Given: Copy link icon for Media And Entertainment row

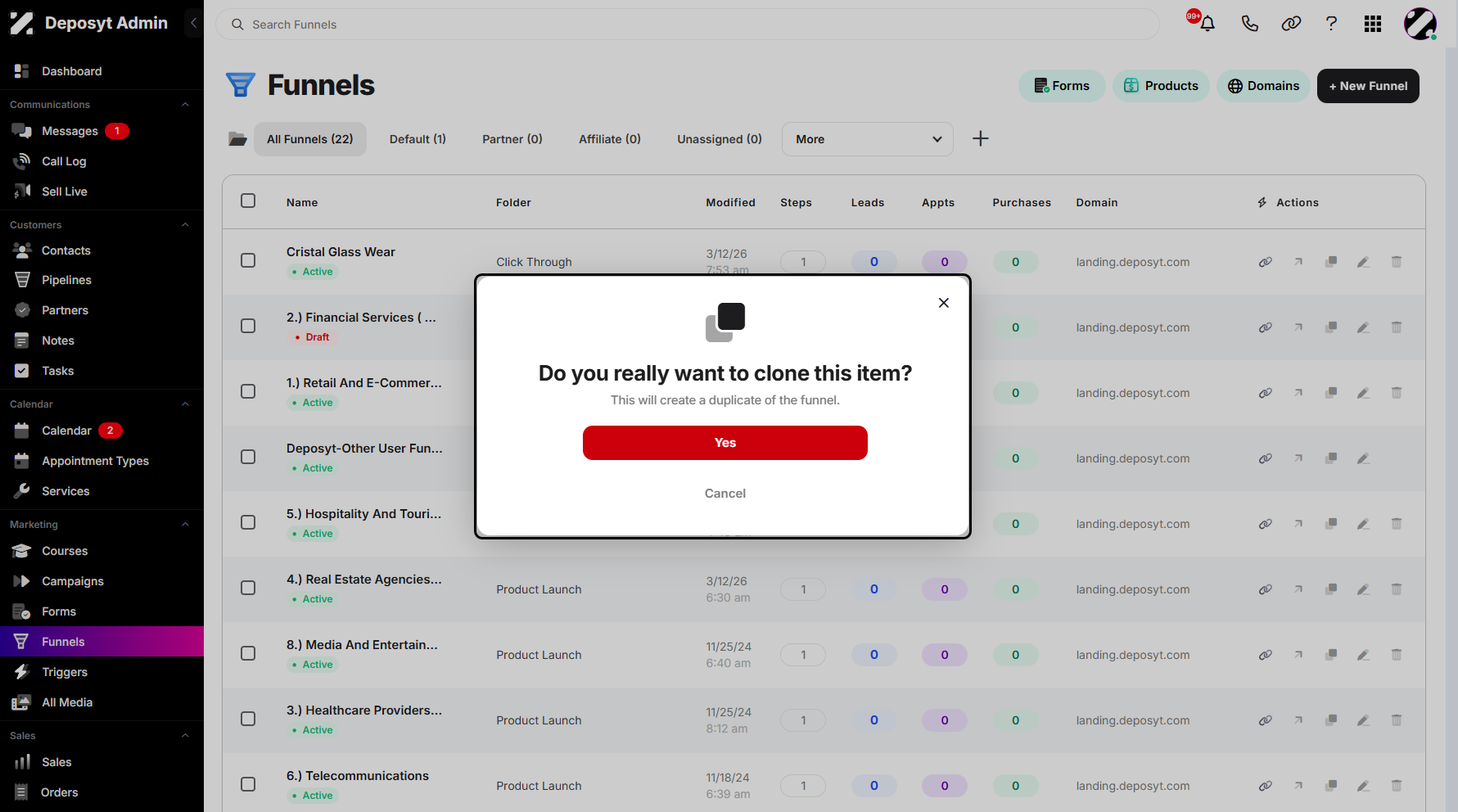Looking at the screenshot, I should pyautogui.click(x=1266, y=655).
